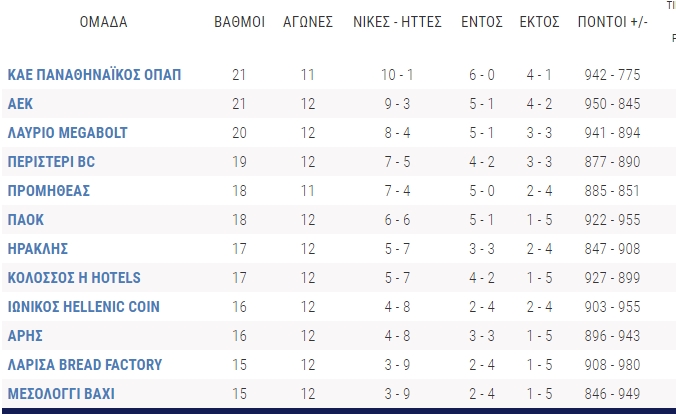The height and width of the screenshot is (414, 676).
Task: Open the ΙΩΝΙΚΟΣ HELLENIC COIN link
Action: (84, 307)
